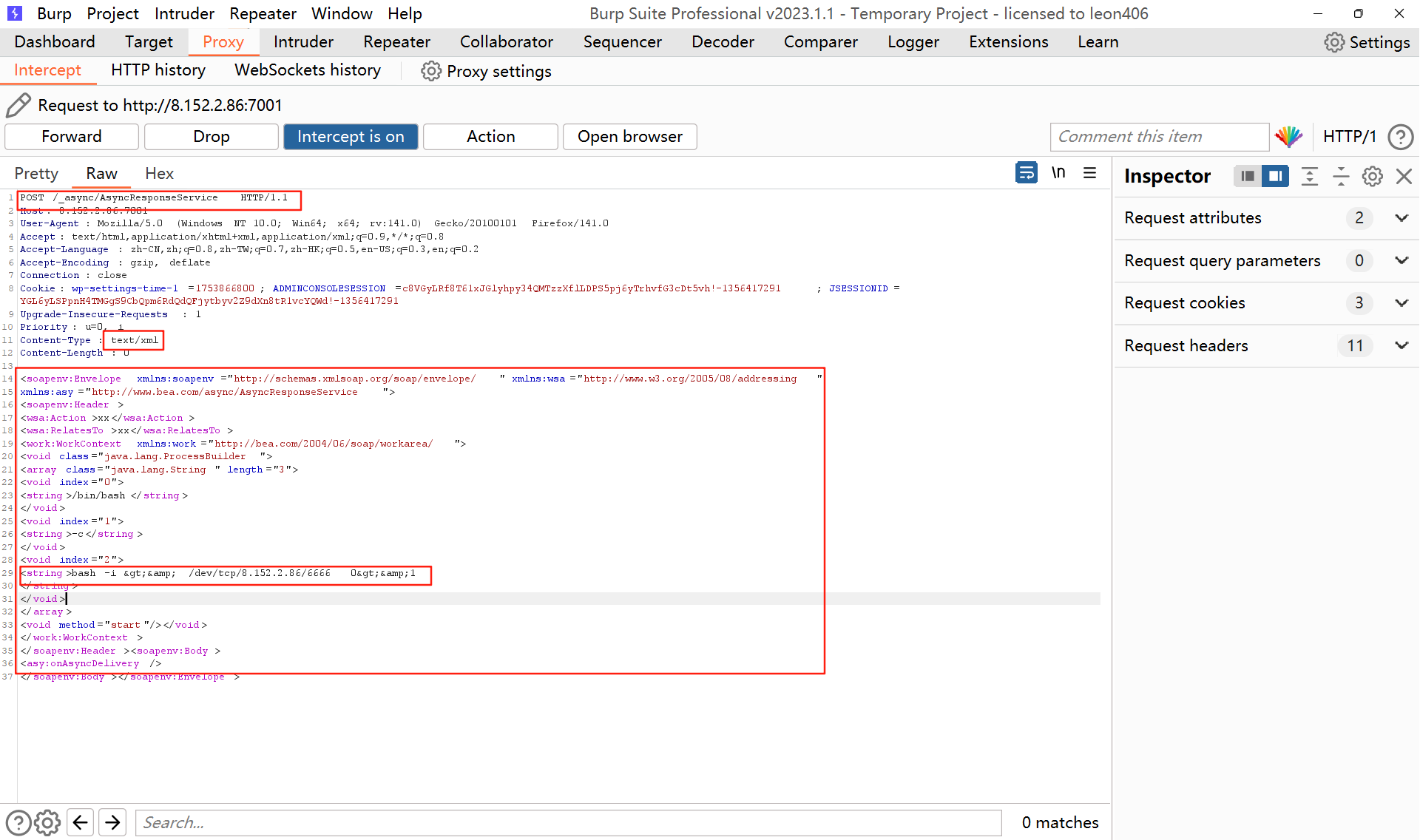Switch to WebSockets history sub-tab

tap(308, 70)
